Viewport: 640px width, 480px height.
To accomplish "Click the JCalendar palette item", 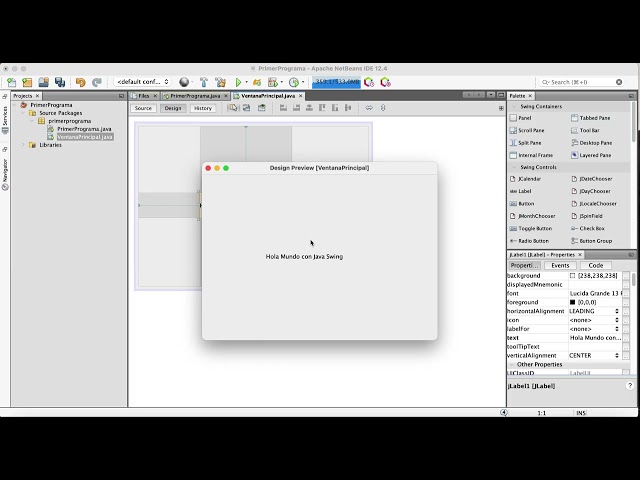I will point(525,179).
